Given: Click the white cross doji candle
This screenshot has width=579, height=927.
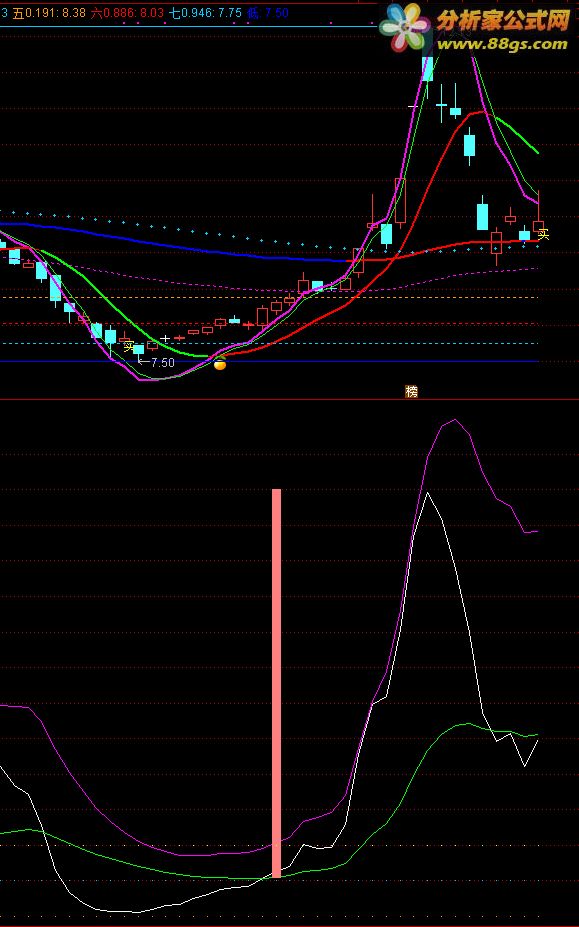Looking at the screenshot, I should point(165,339).
